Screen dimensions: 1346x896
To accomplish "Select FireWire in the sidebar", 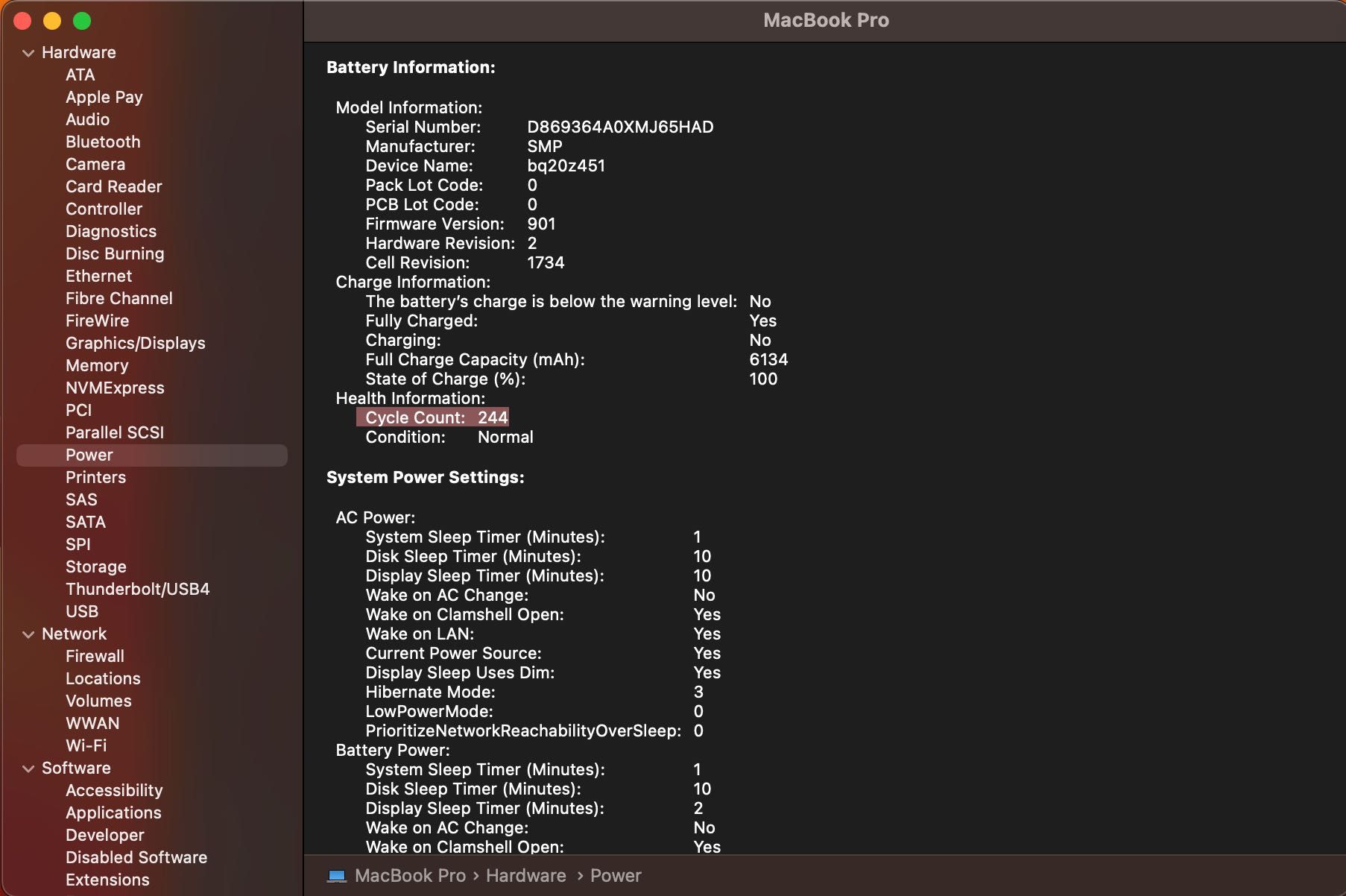I will 97,321.
